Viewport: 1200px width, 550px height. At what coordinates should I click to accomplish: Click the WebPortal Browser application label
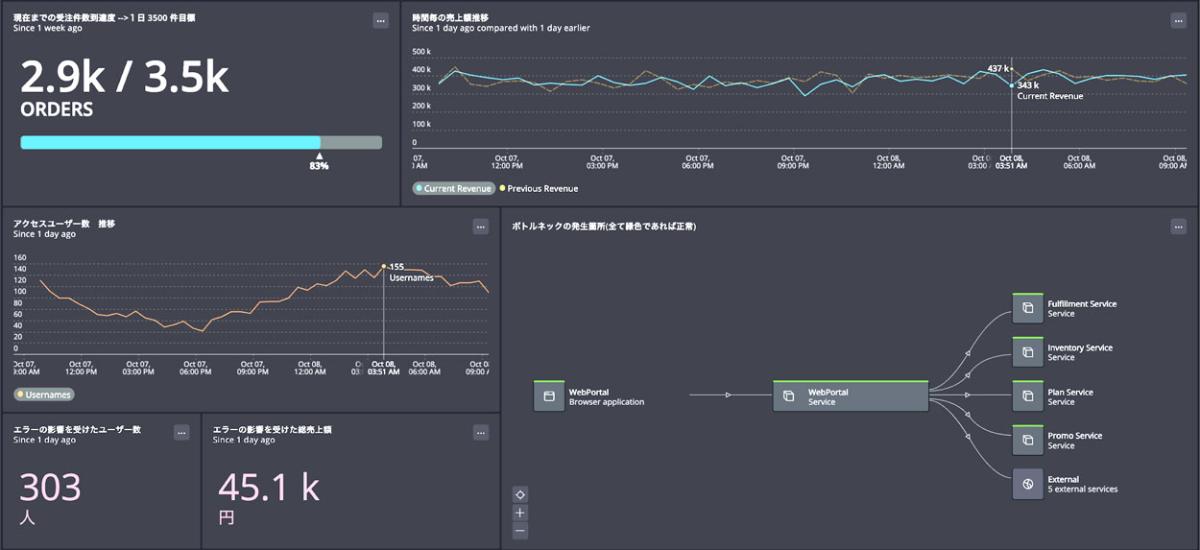pyautogui.click(x=606, y=397)
